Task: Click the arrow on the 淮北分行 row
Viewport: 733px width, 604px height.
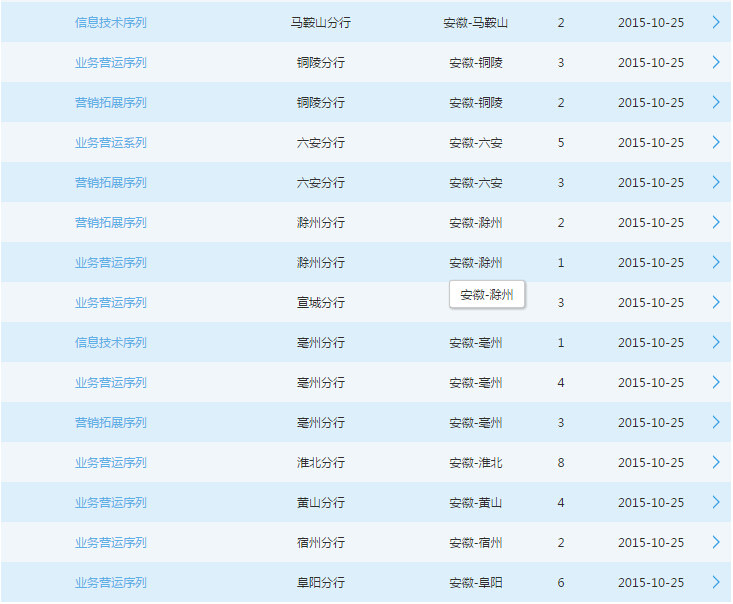Action: click(715, 462)
